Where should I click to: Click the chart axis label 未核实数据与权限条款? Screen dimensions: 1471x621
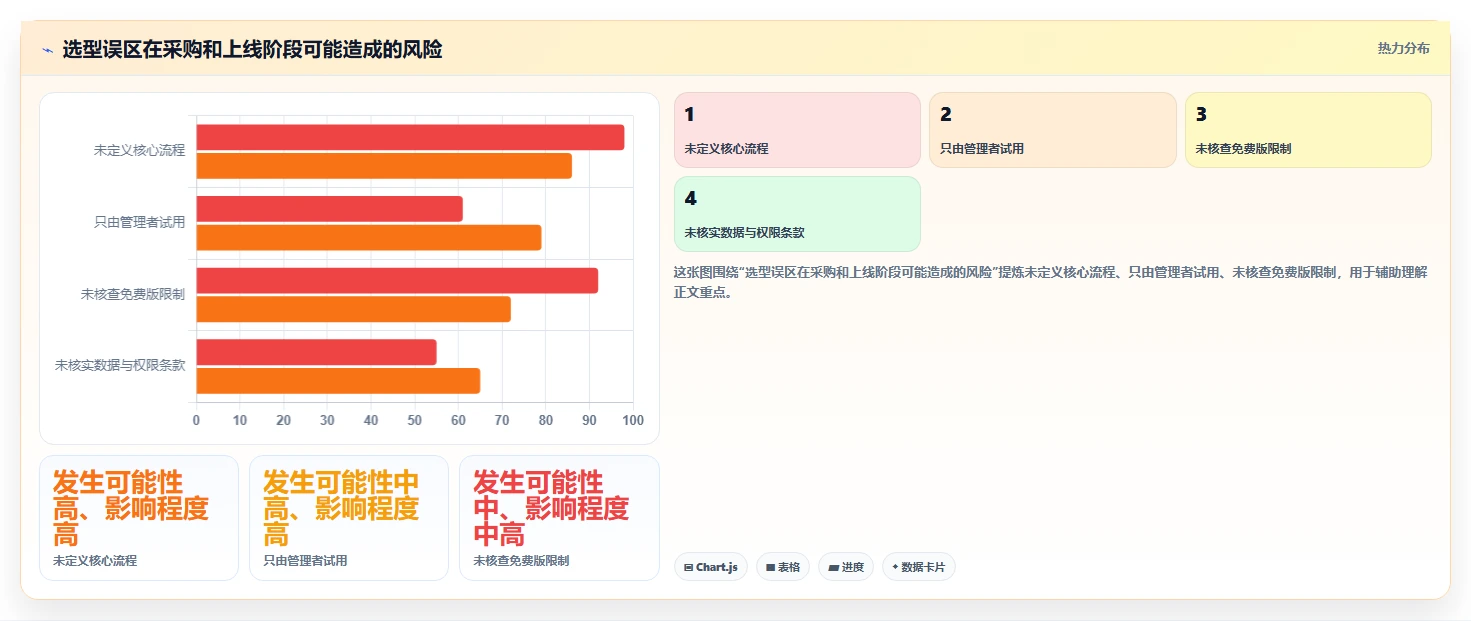[x=120, y=365]
